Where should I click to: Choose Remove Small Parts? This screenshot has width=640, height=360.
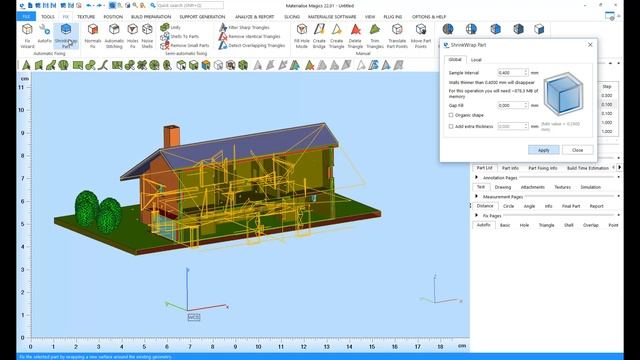tap(184, 45)
